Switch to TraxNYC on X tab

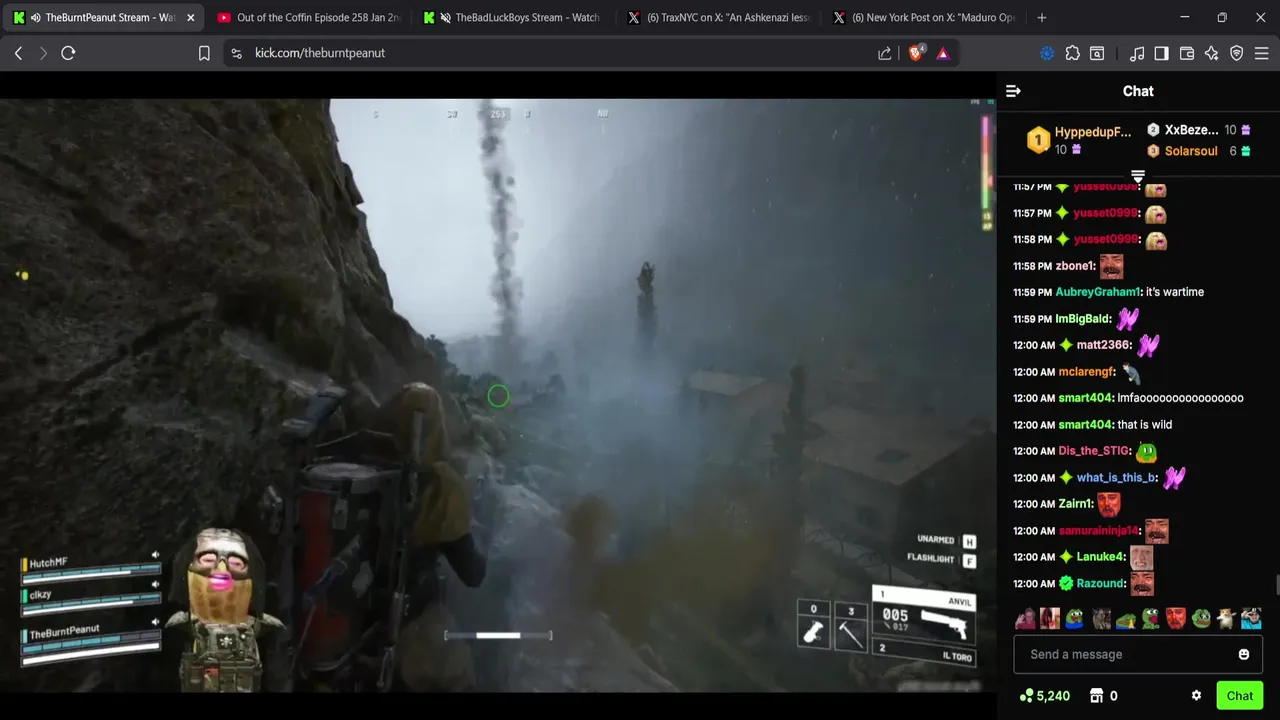pyautogui.click(x=718, y=17)
